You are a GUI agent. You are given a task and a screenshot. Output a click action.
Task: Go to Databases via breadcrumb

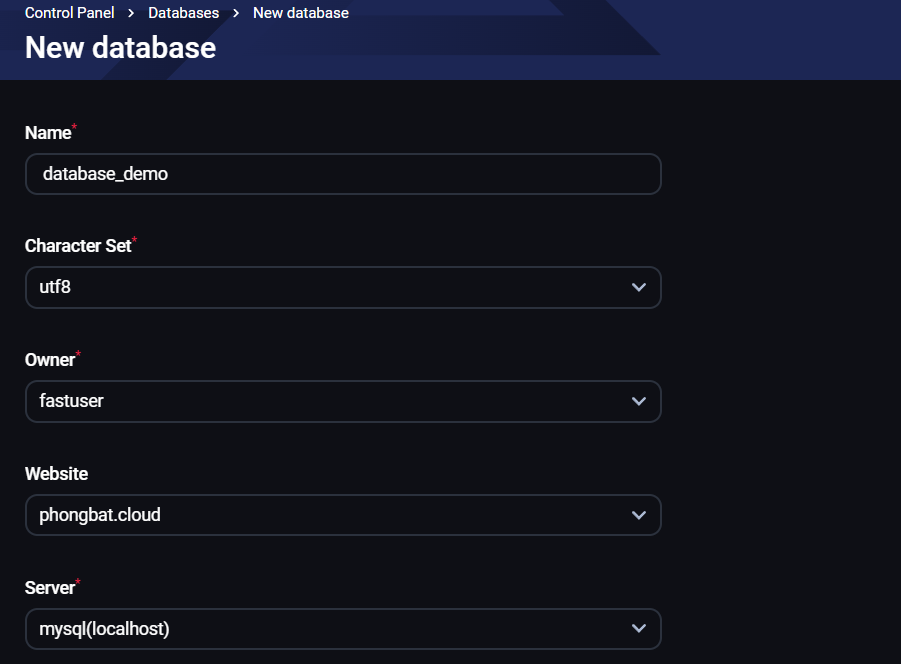coord(183,13)
